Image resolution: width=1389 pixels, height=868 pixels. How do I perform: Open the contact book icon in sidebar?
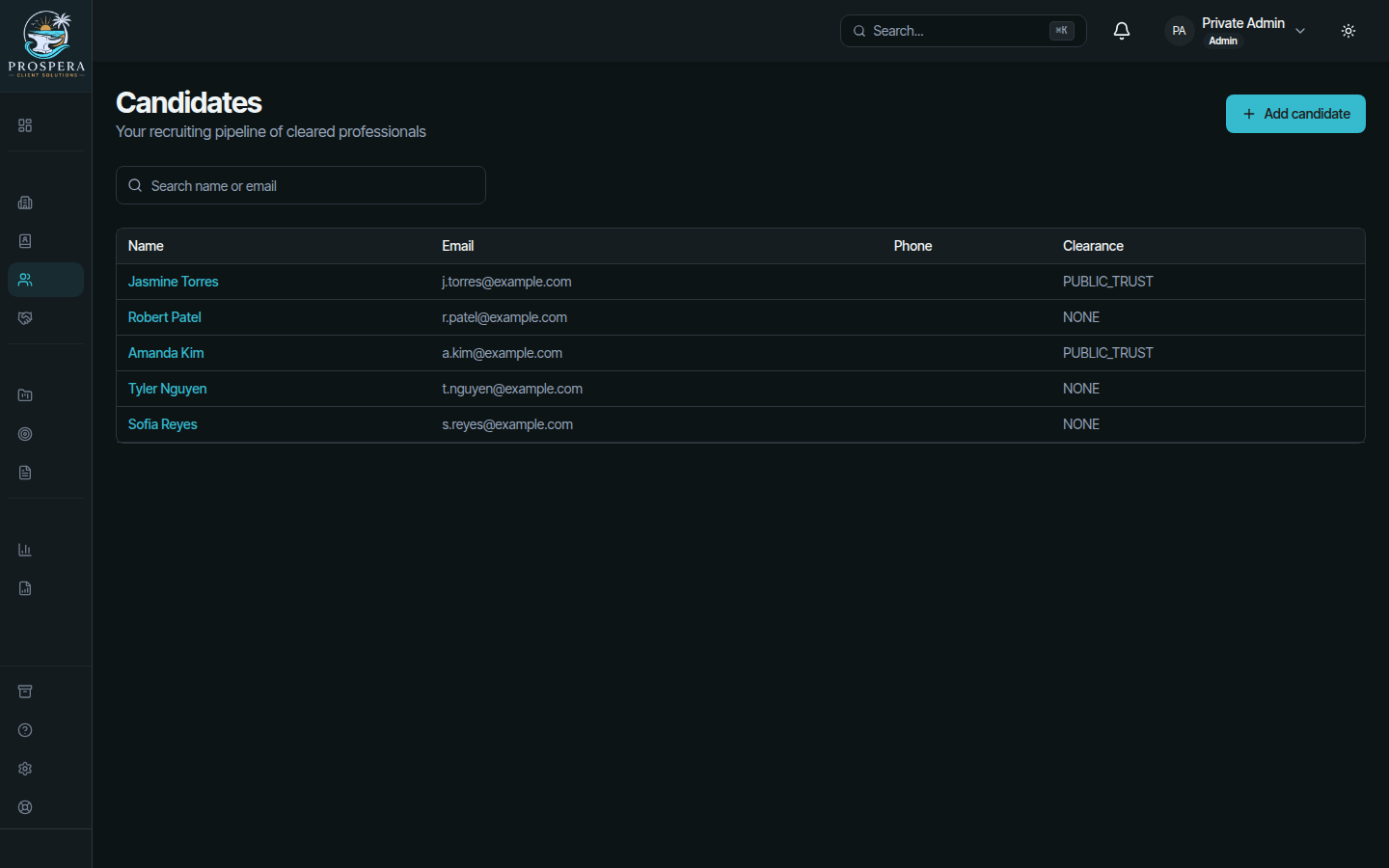[25, 241]
